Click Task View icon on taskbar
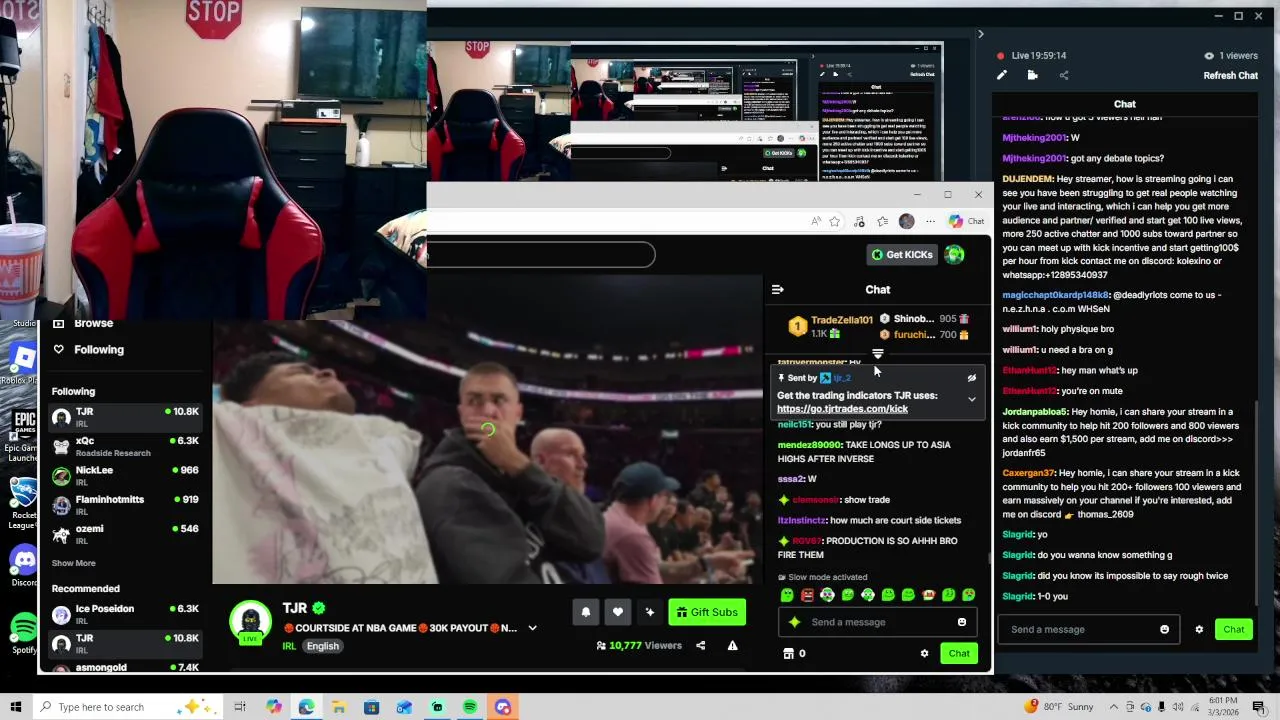The width and height of the screenshot is (1280, 720). [240, 707]
